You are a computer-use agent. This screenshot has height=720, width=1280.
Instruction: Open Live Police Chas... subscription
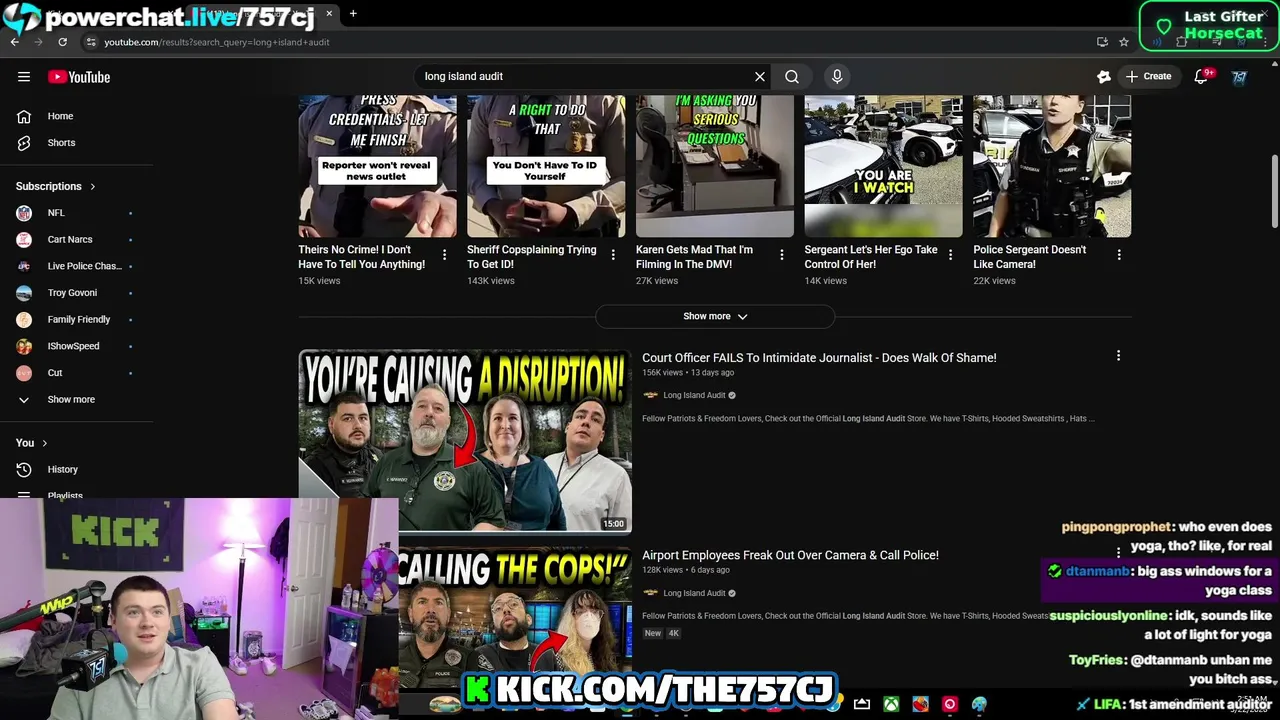84,266
